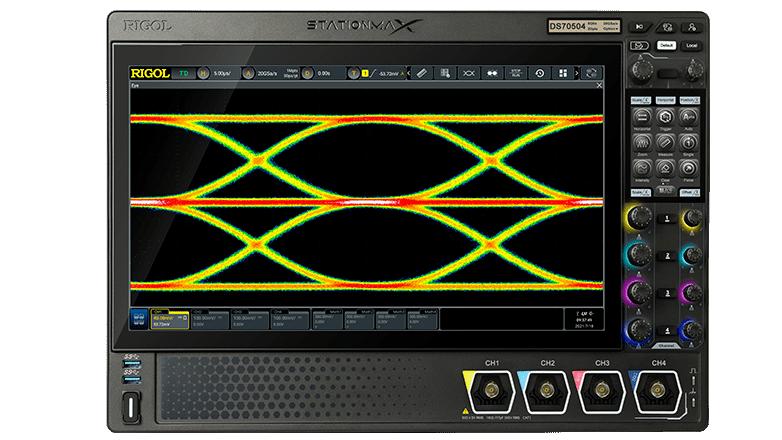Click the cyan channel 2 scale knob
This screenshot has height=440, width=782.
pos(639,254)
